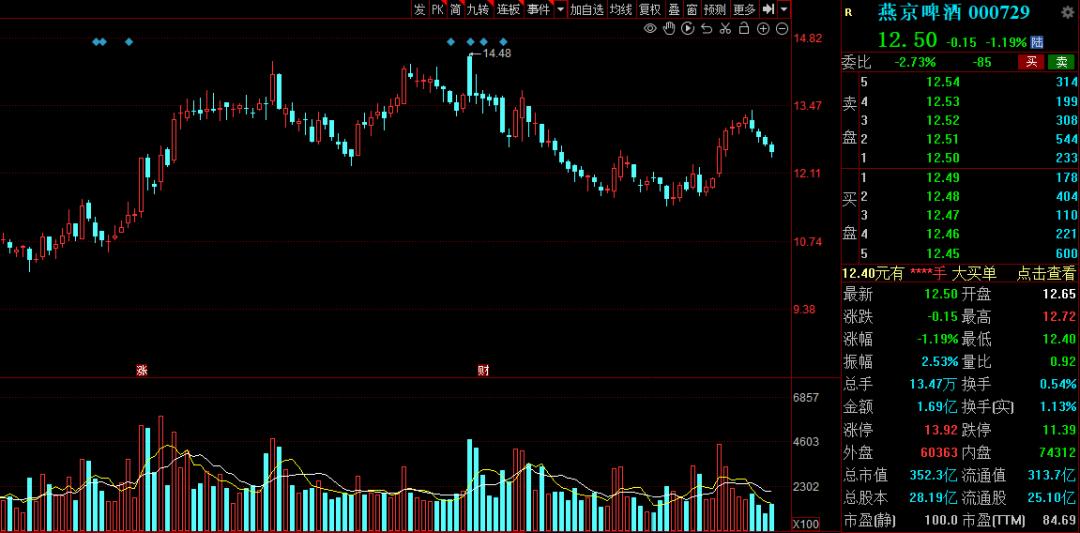Click the 陆 connect badge

coord(1037,42)
